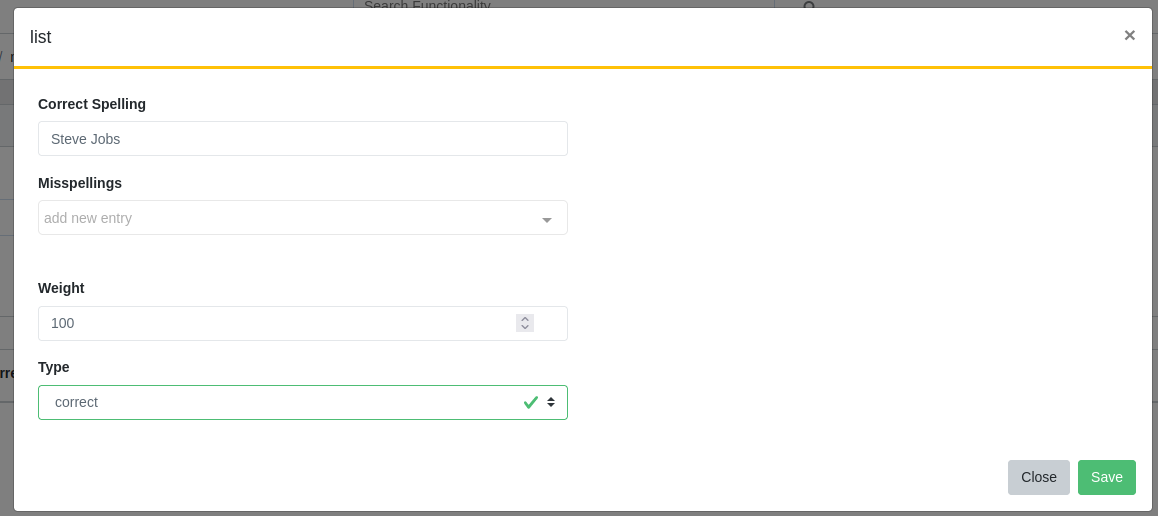This screenshot has height=516, width=1158.
Task: Decrease Weight with the down stepper arrow
Action: pyautogui.click(x=525, y=327)
